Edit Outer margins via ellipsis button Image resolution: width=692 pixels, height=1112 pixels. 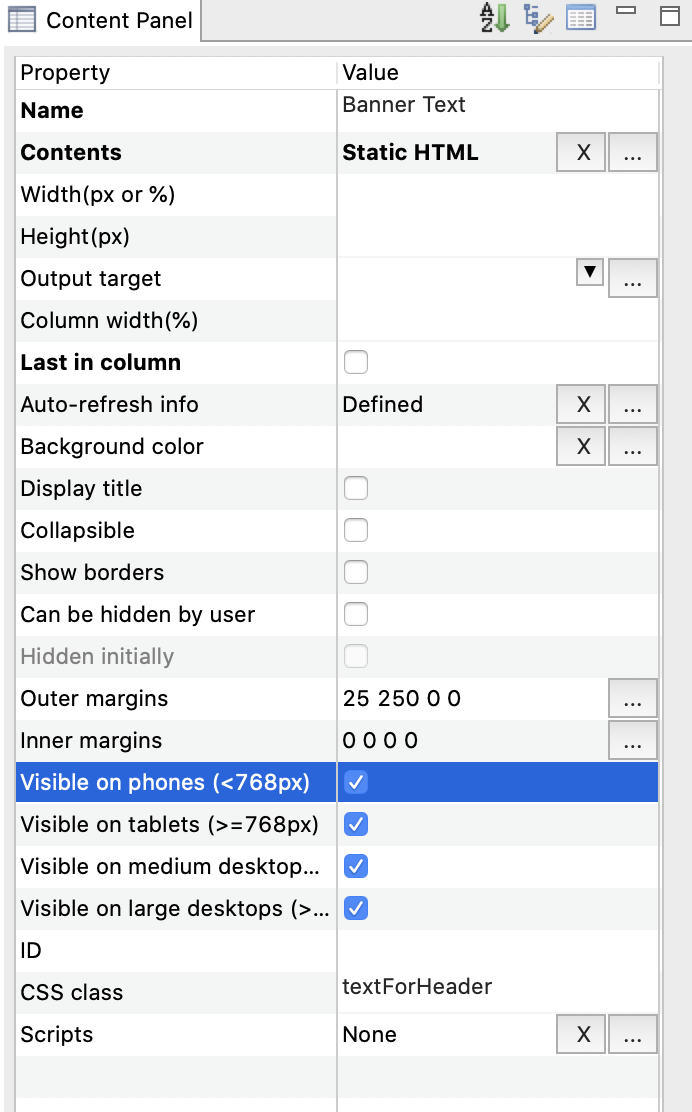point(633,699)
